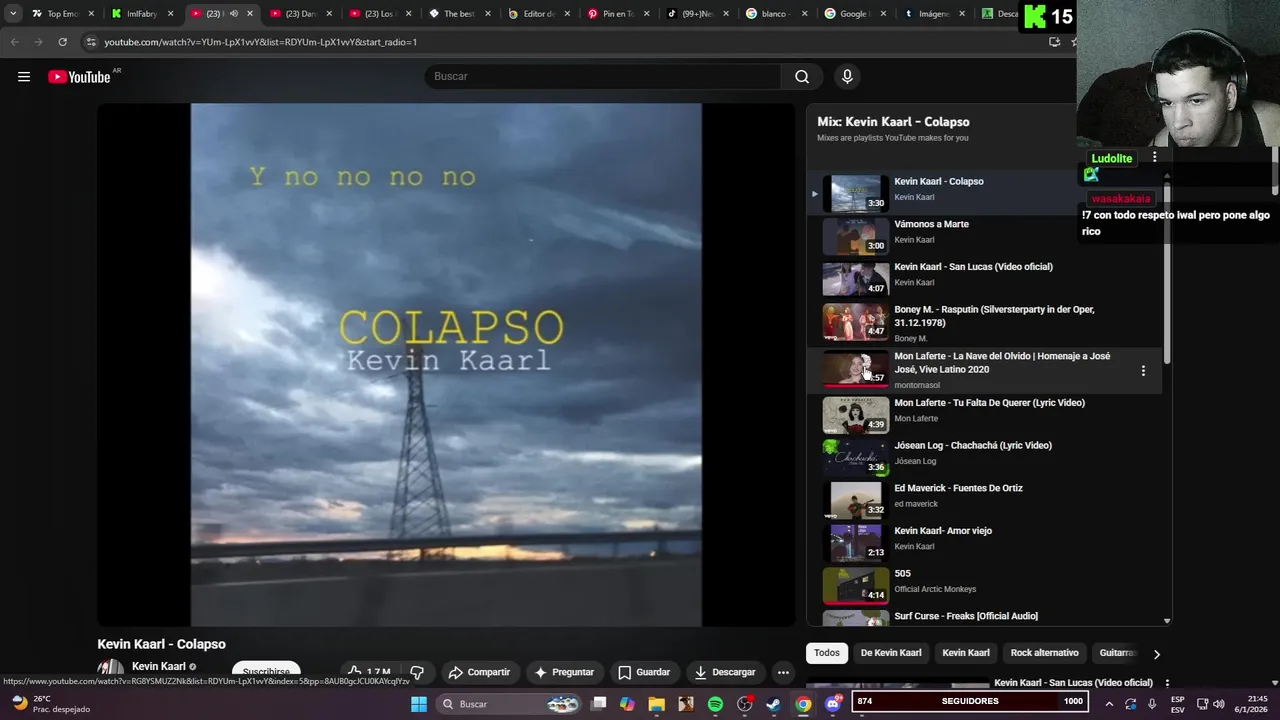
Task: Show hidden system tray icons chevron
Action: tap(1109, 704)
